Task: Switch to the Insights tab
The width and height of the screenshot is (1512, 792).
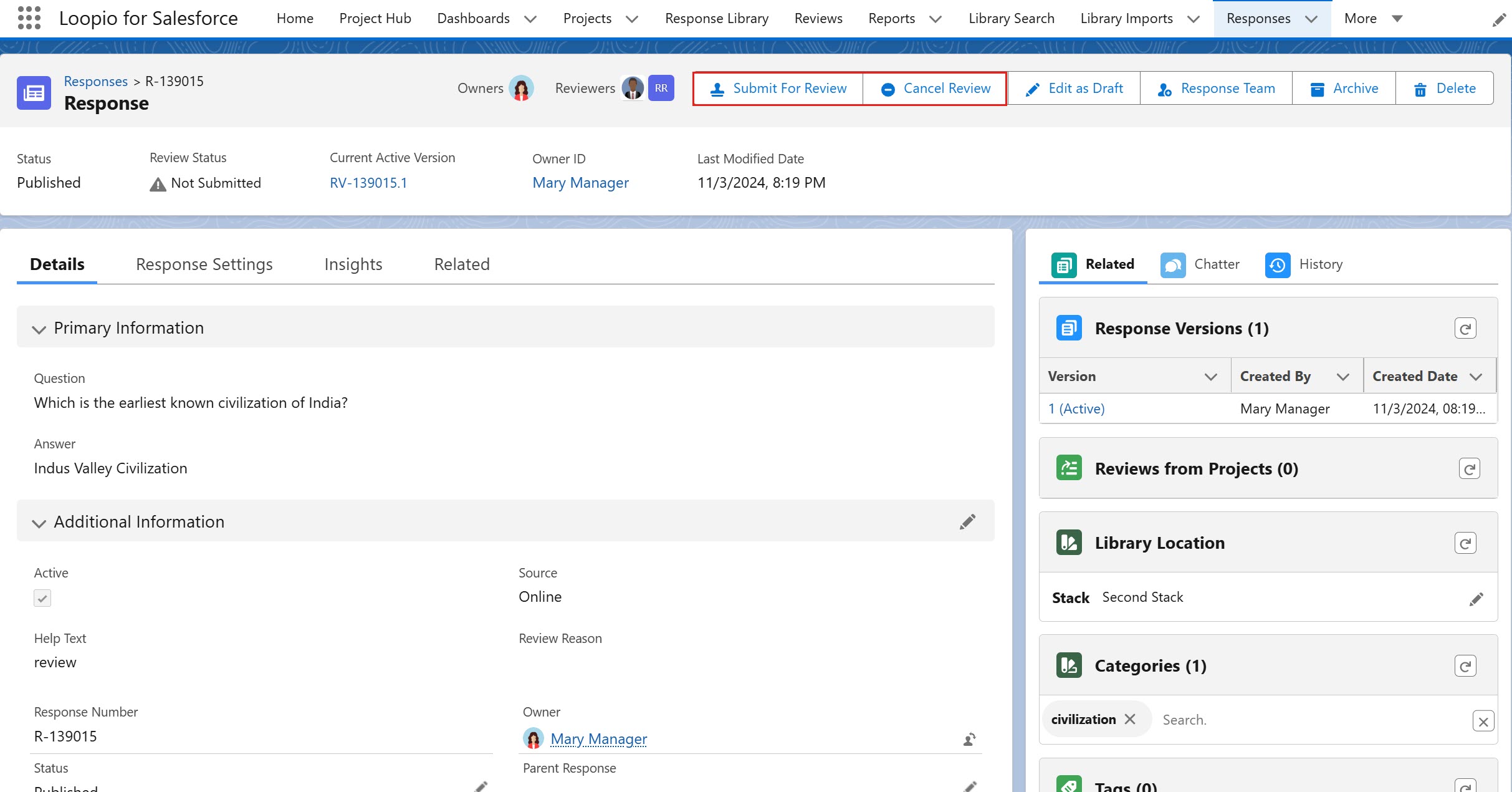Action: [353, 264]
